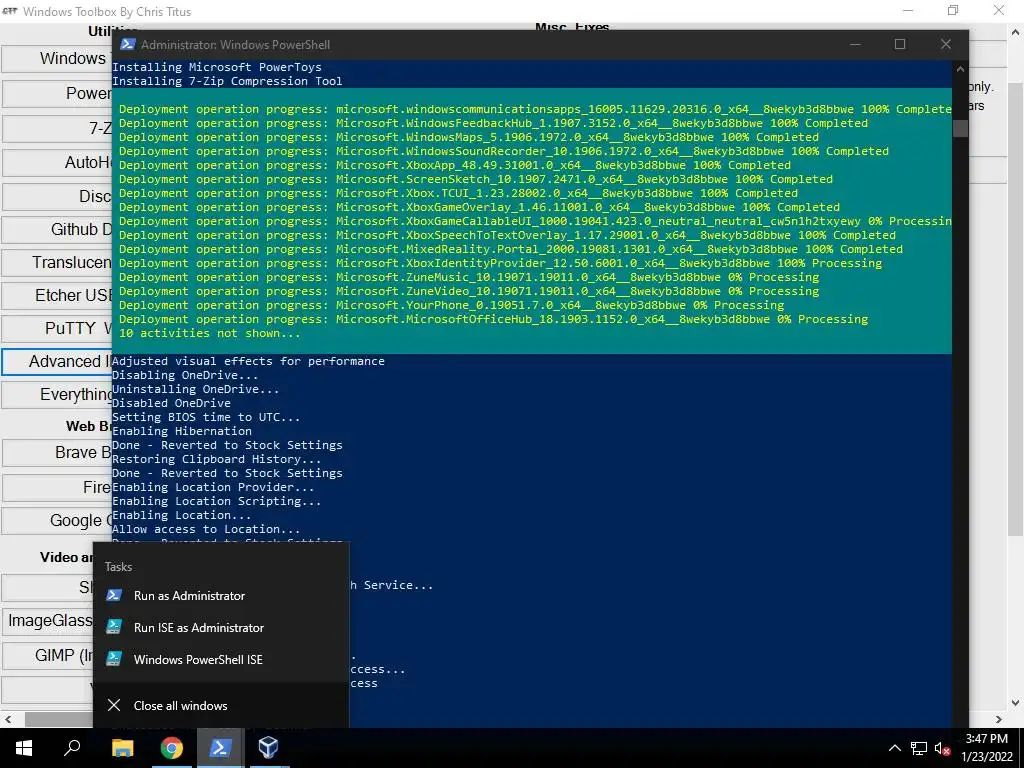Click the YourPhone deployment progress line

[x=451, y=305]
